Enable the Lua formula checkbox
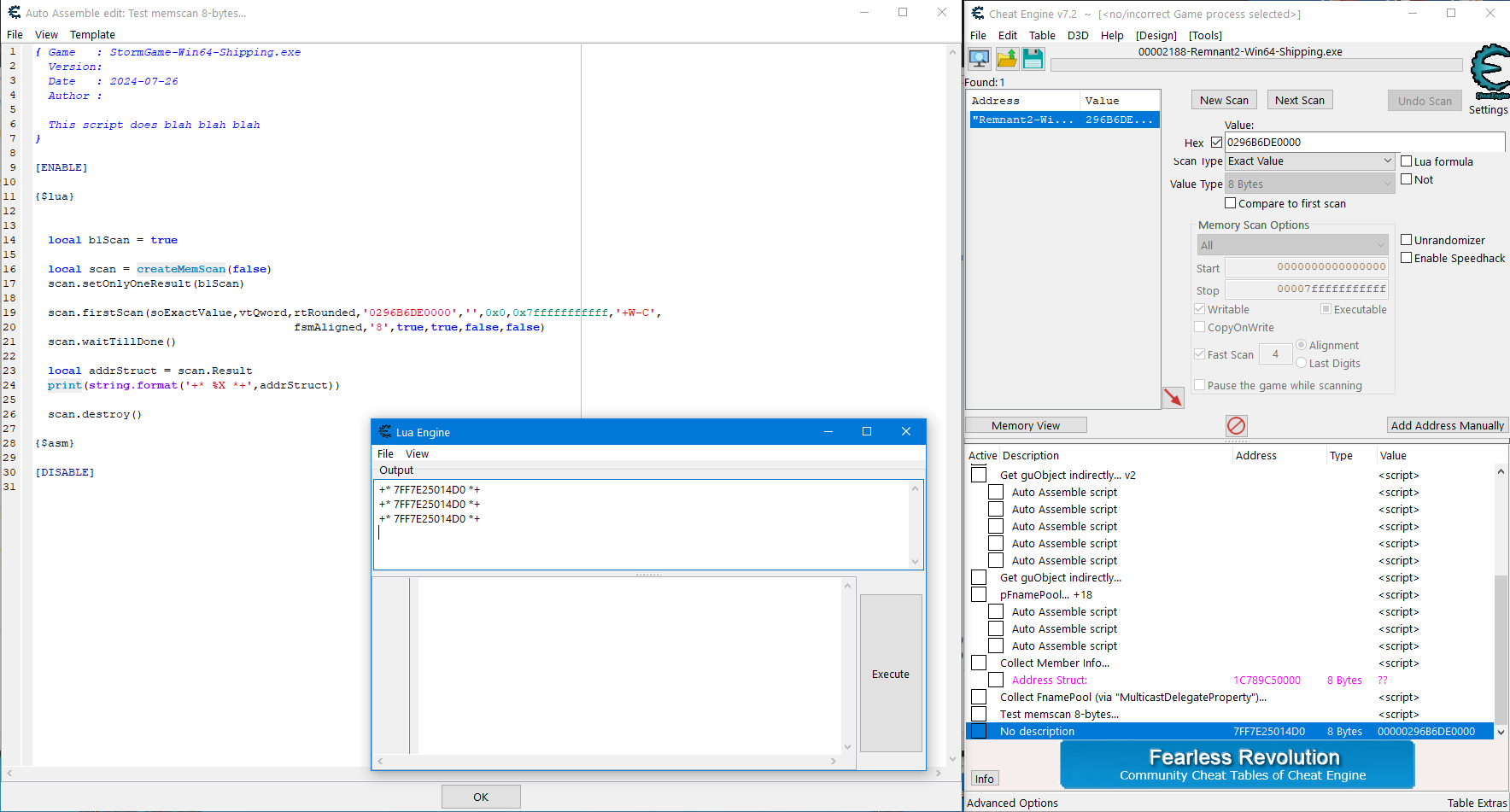The width and height of the screenshot is (1510, 812). tap(1406, 161)
